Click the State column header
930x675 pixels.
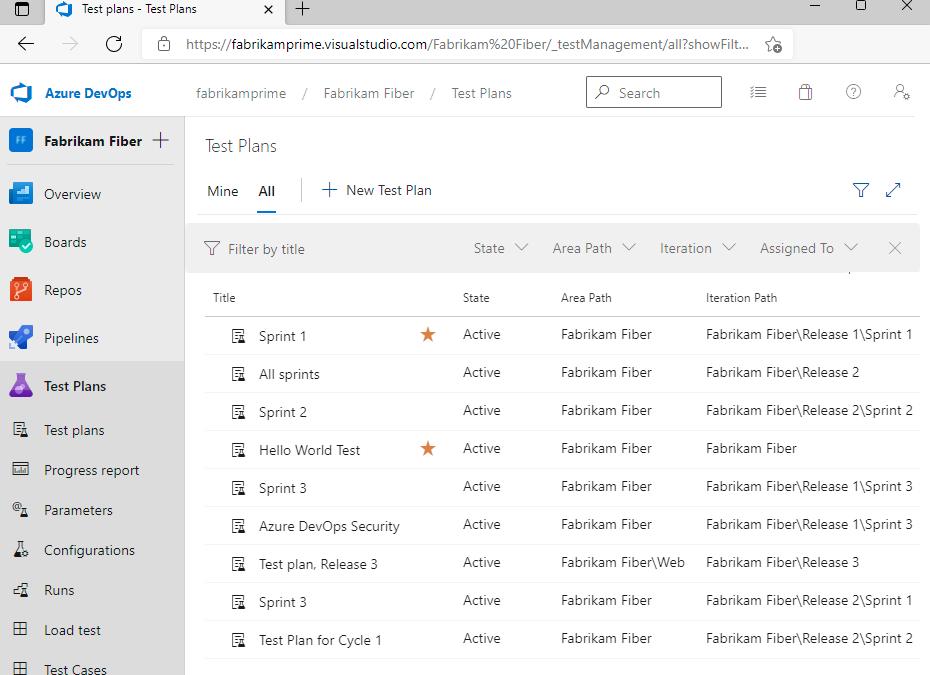coord(476,298)
